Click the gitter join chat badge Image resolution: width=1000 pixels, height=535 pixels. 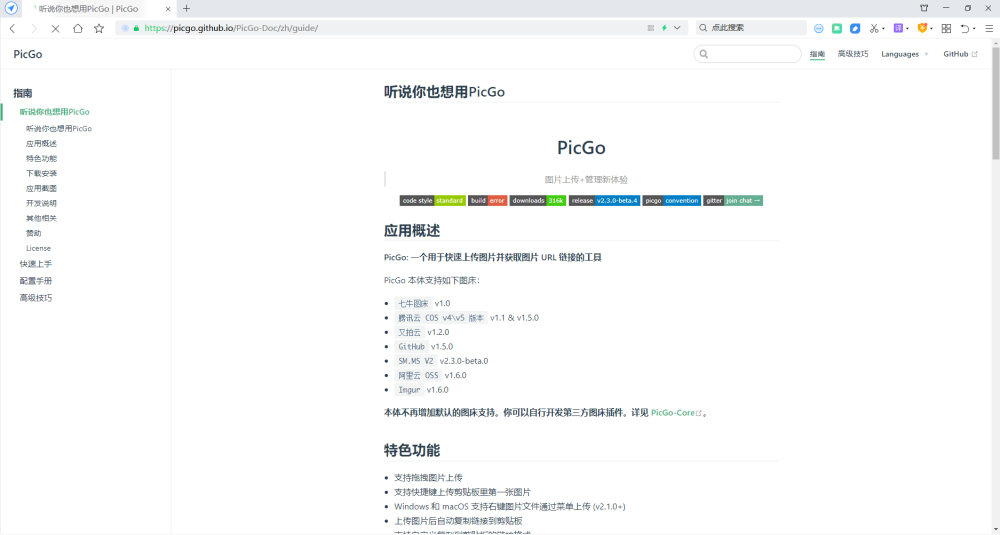pos(733,200)
